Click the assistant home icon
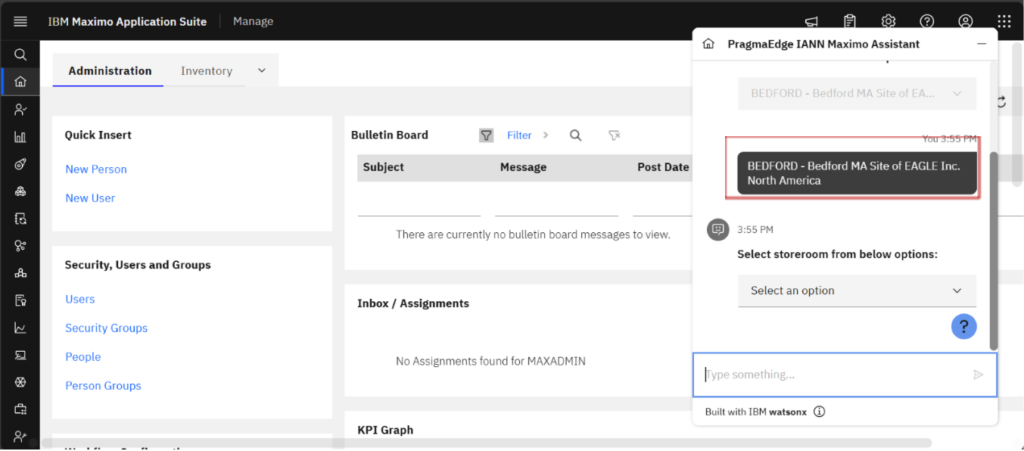This screenshot has width=1024, height=451. pos(708,44)
